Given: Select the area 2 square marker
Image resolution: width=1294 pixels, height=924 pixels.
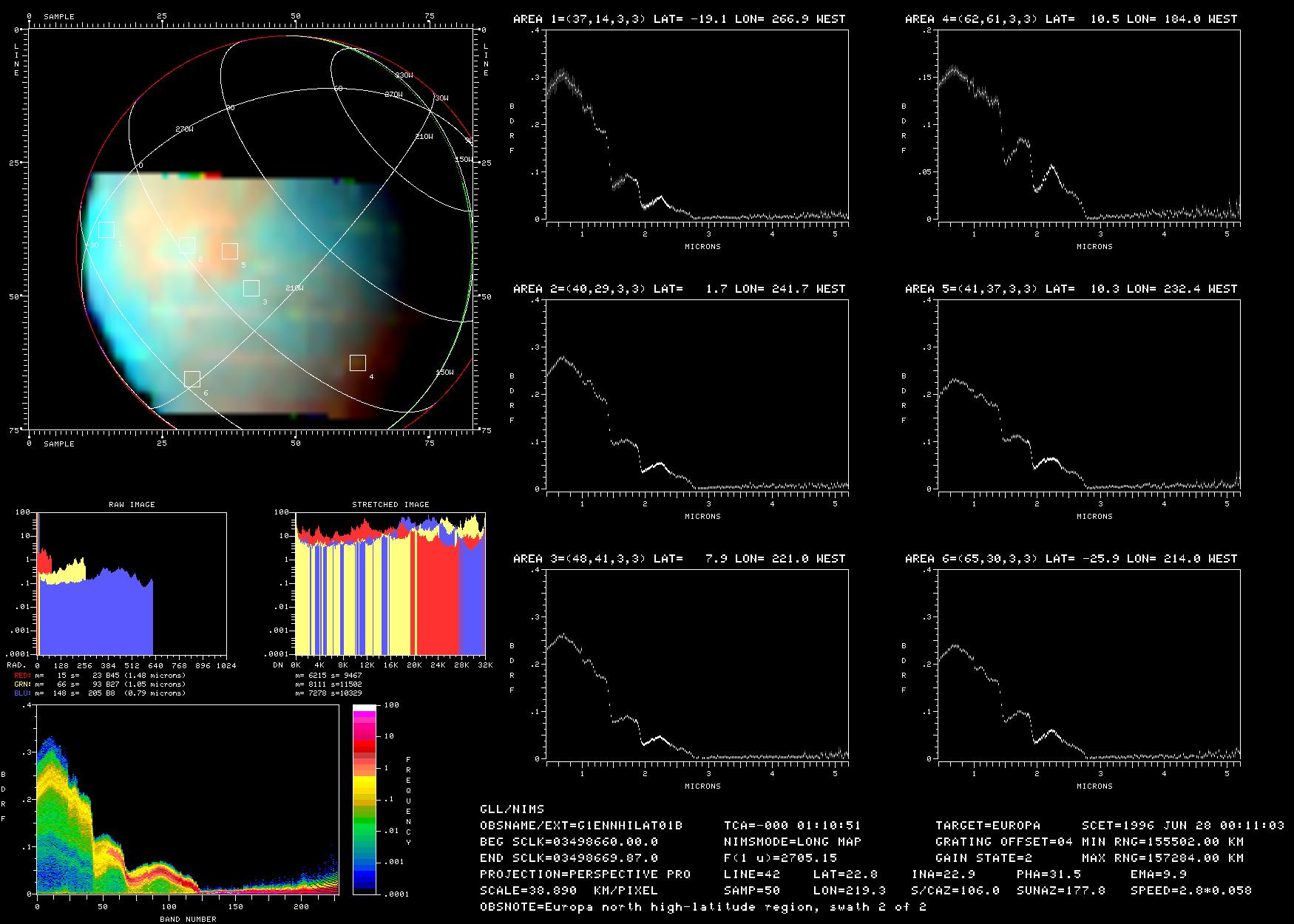Looking at the screenshot, I should click(187, 245).
